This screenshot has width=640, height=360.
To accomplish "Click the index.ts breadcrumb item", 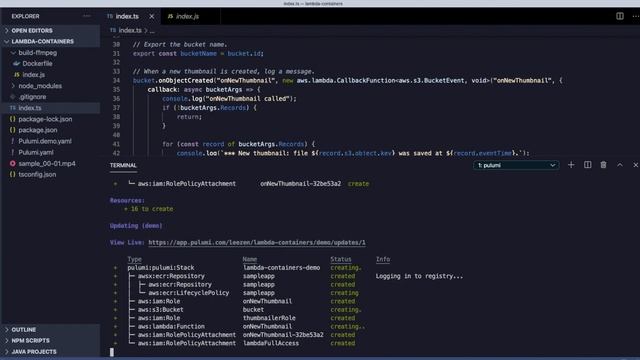I will coord(130,31).
